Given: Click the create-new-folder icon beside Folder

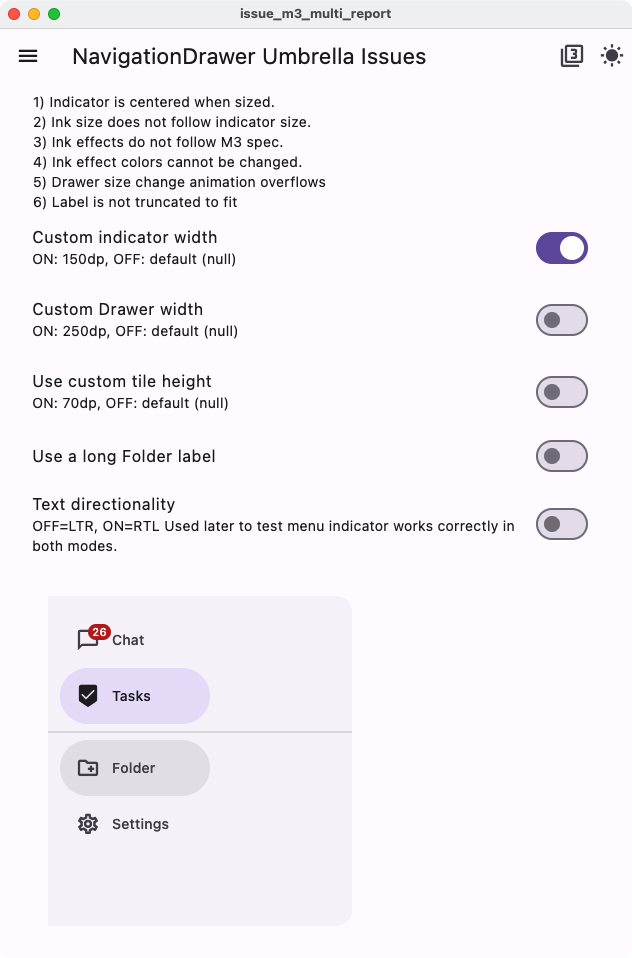Looking at the screenshot, I should pyautogui.click(x=89, y=768).
